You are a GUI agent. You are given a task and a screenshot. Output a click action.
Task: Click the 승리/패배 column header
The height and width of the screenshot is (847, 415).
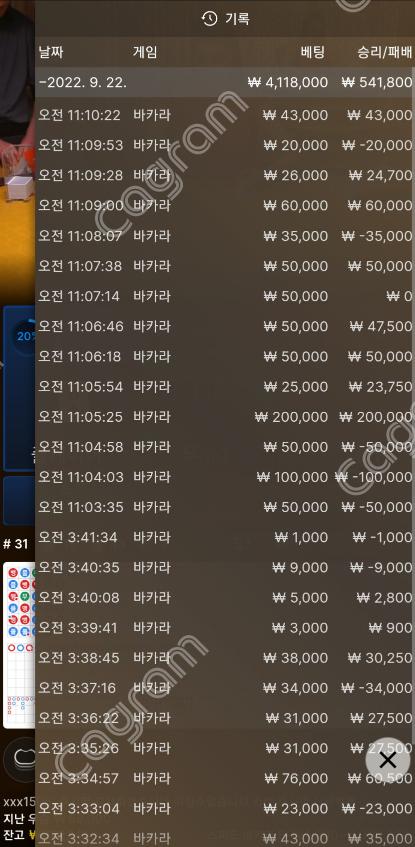pyautogui.click(x=385, y=53)
